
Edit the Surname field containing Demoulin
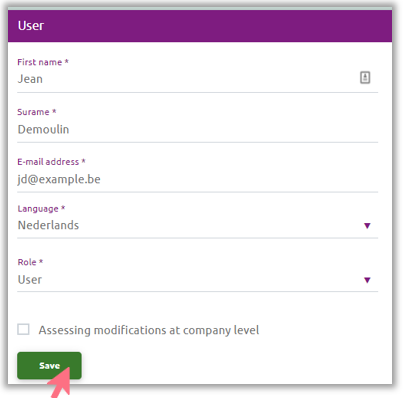tap(197, 129)
